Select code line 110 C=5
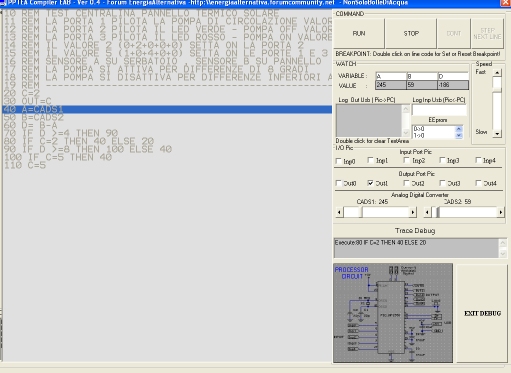 point(167,165)
